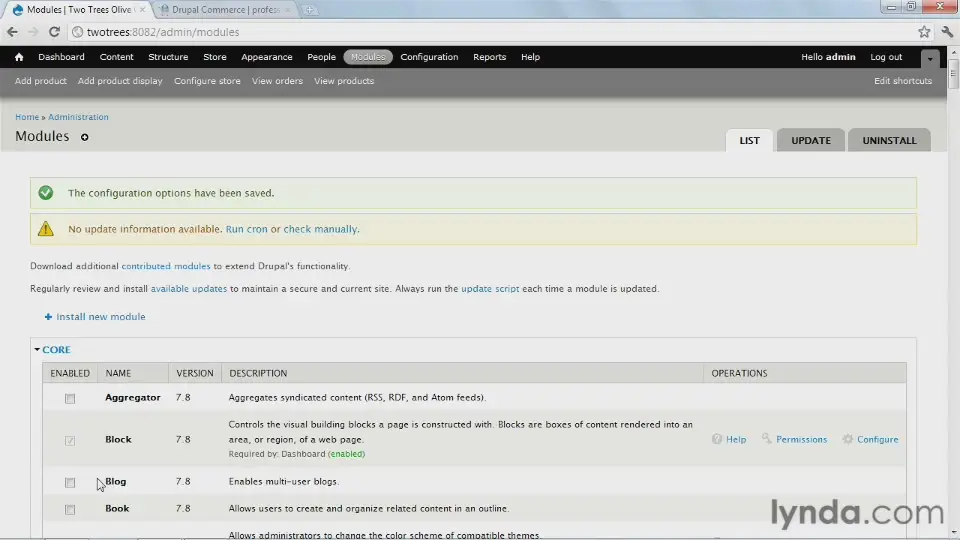Click the Log out link
This screenshot has width=960, height=540.
click(886, 57)
